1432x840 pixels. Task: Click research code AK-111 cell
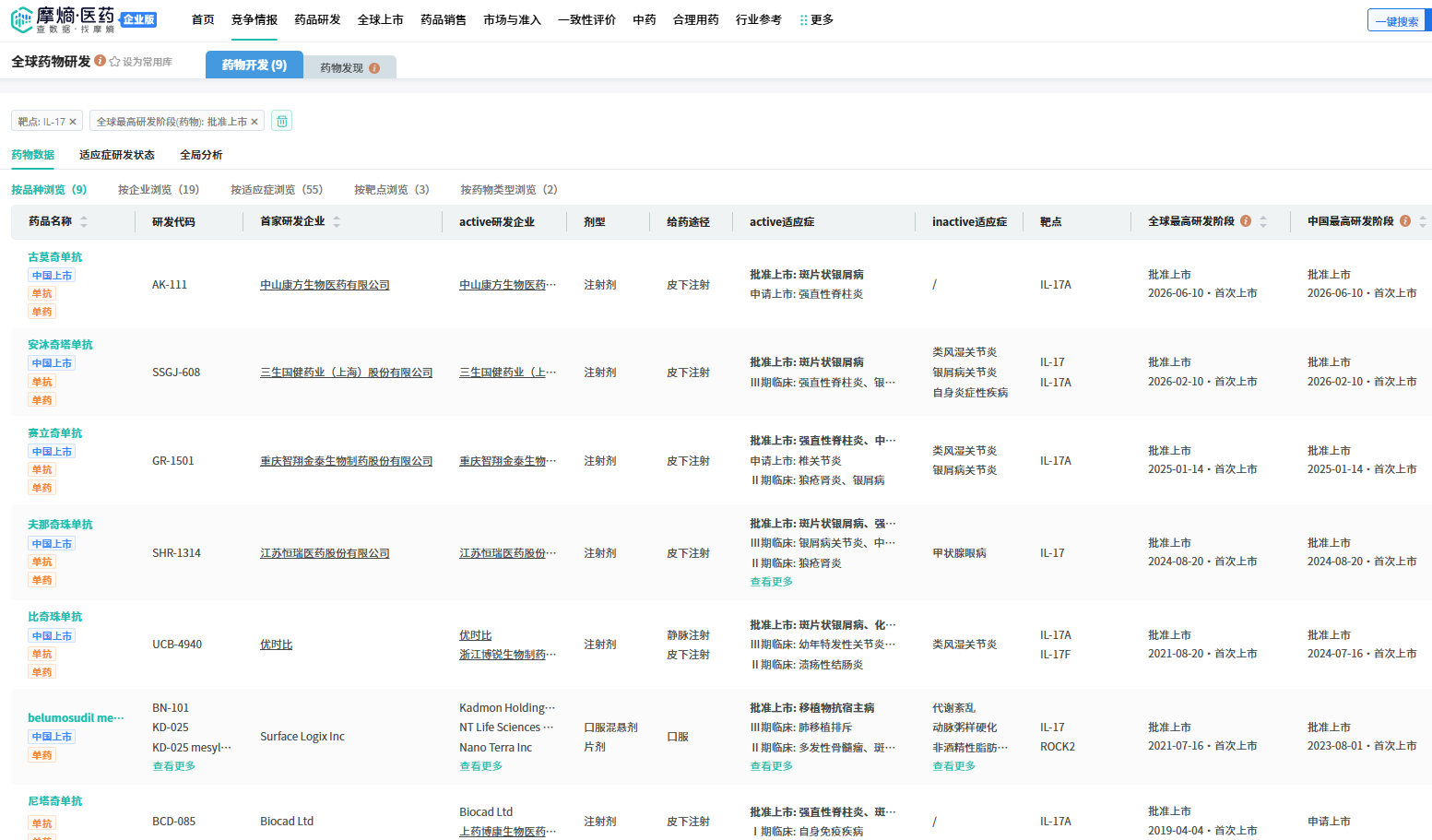coord(170,285)
